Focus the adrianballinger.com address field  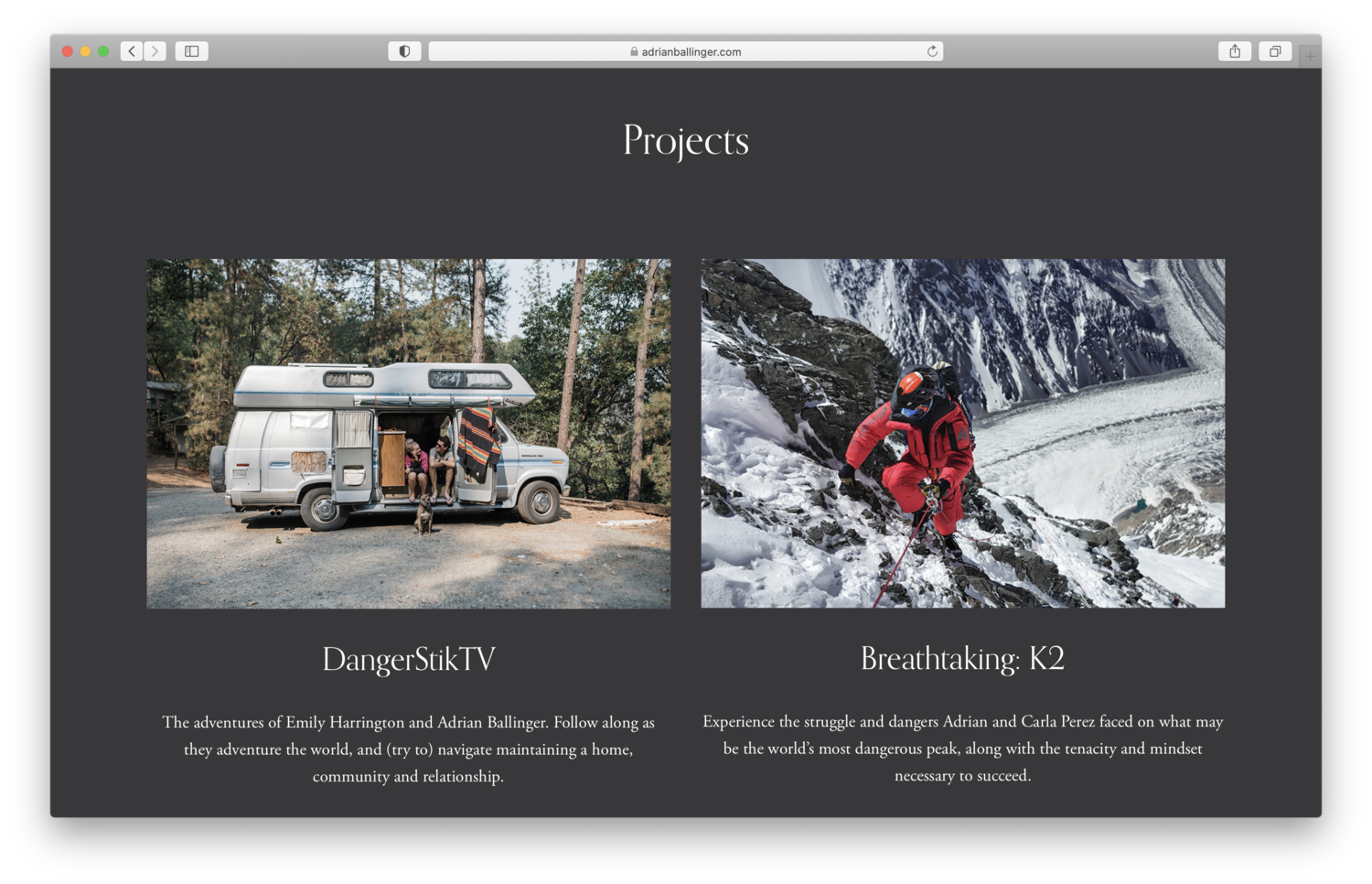[x=686, y=51]
